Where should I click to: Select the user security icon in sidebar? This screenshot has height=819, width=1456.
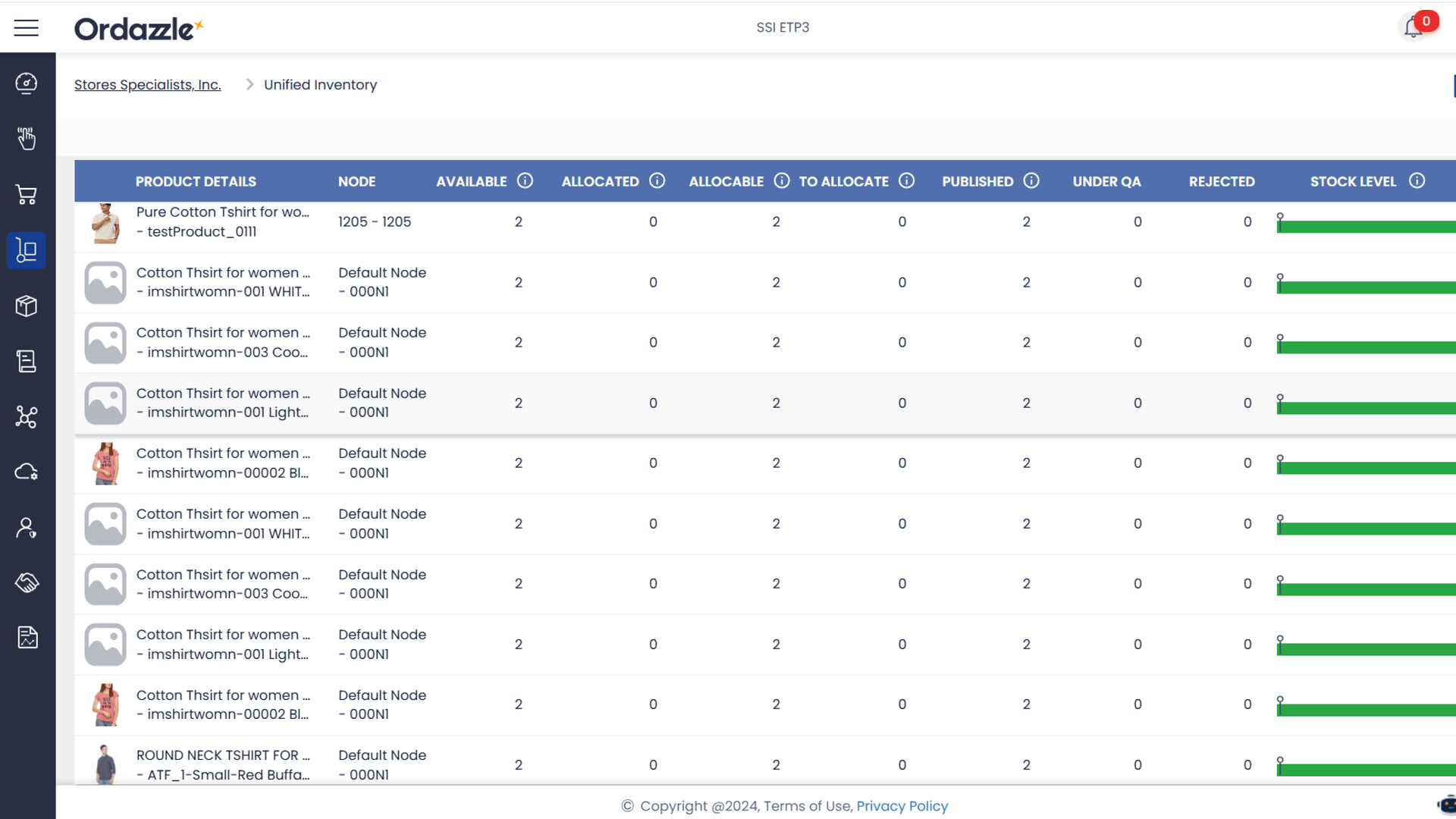[27, 527]
